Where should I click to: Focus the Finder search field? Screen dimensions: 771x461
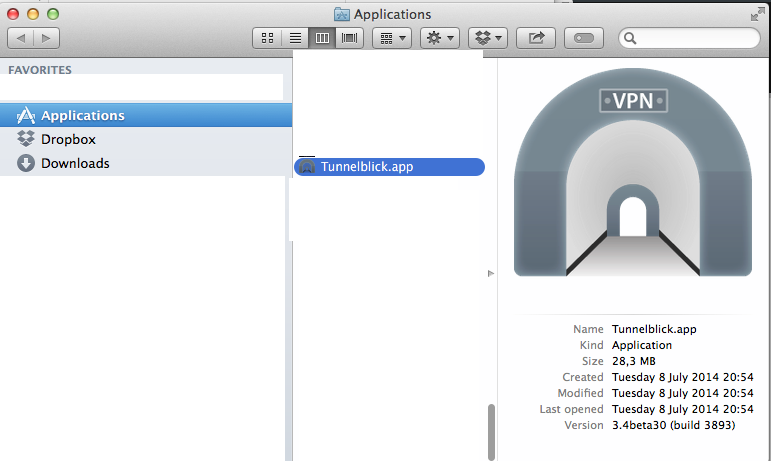coord(689,38)
